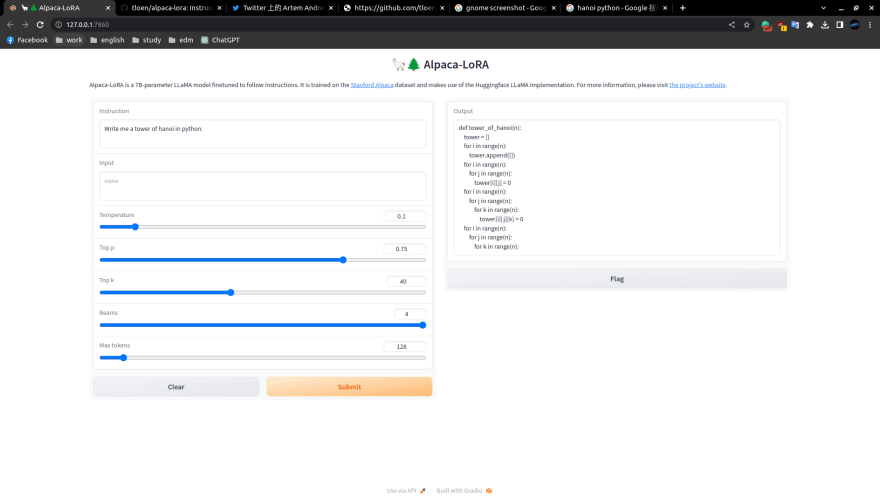The image size is (880, 503).
Task: Open the study bookmarks folder
Action: (146, 40)
